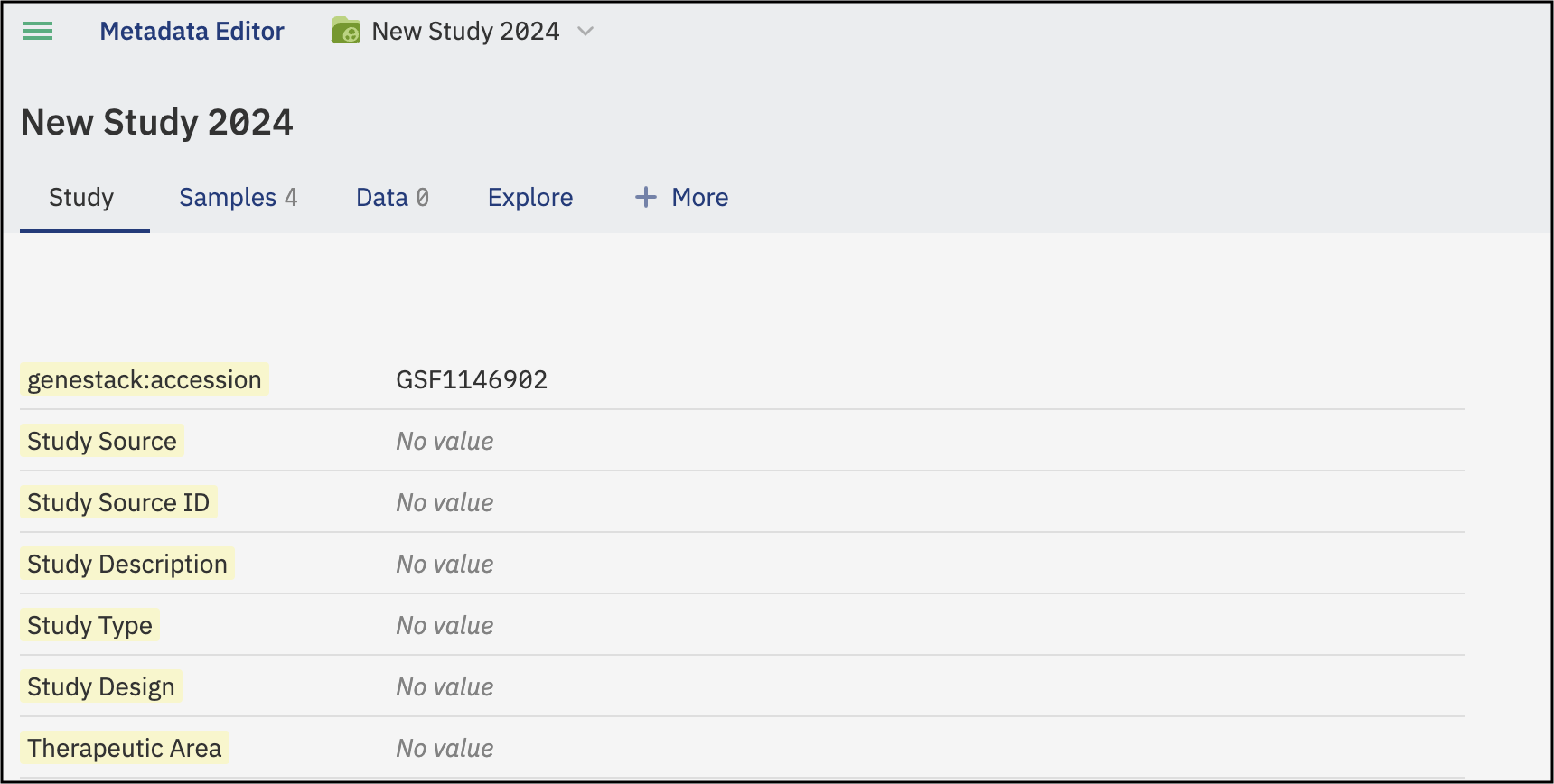The image size is (1554, 784).
Task: Select the GSF1146902 accession value
Action: click(x=472, y=379)
